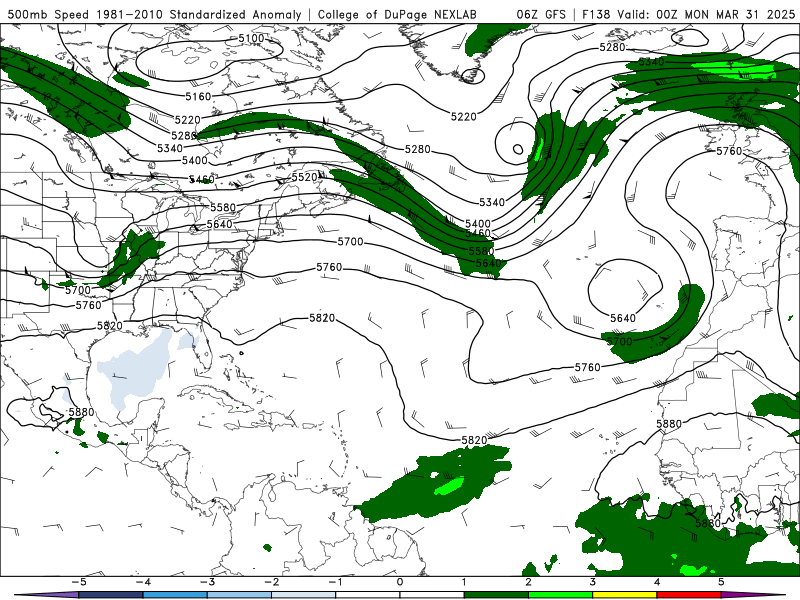Select the yellow 3 to 4 legend swatch
The width and height of the screenshot is (800, 600).
pos(624,595)
